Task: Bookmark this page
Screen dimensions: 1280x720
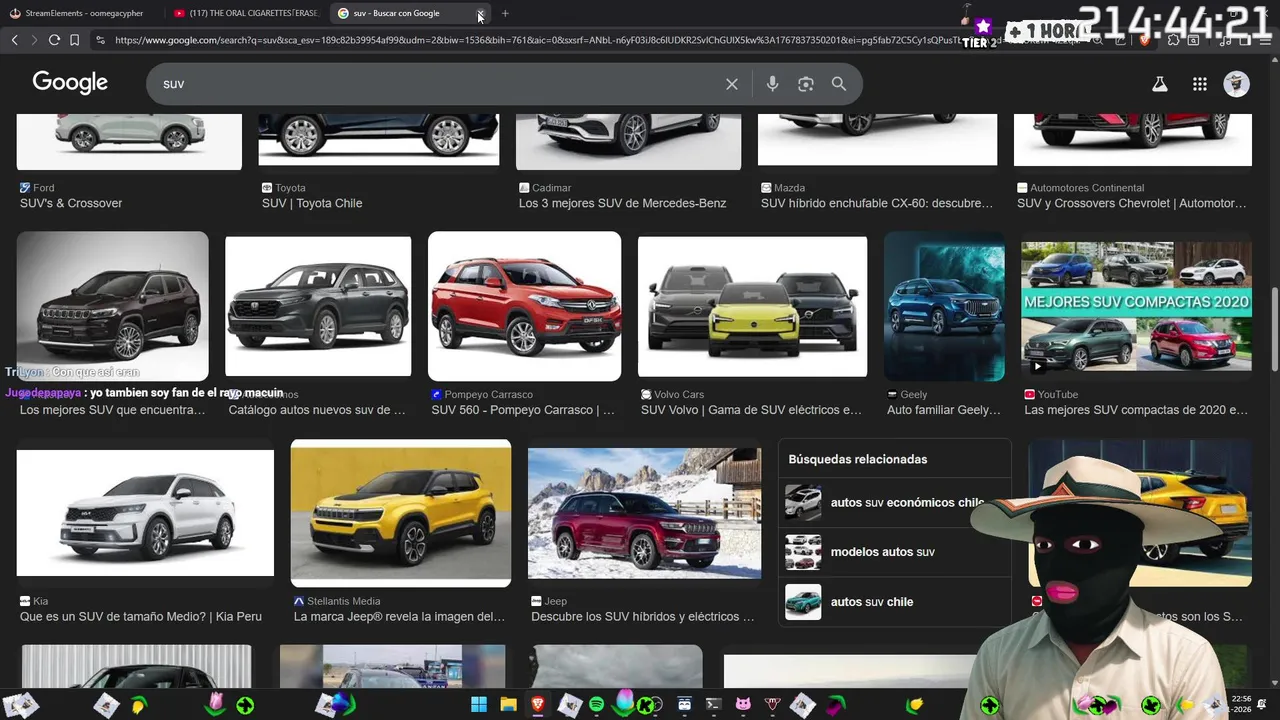Action: [x=74, y=40]
